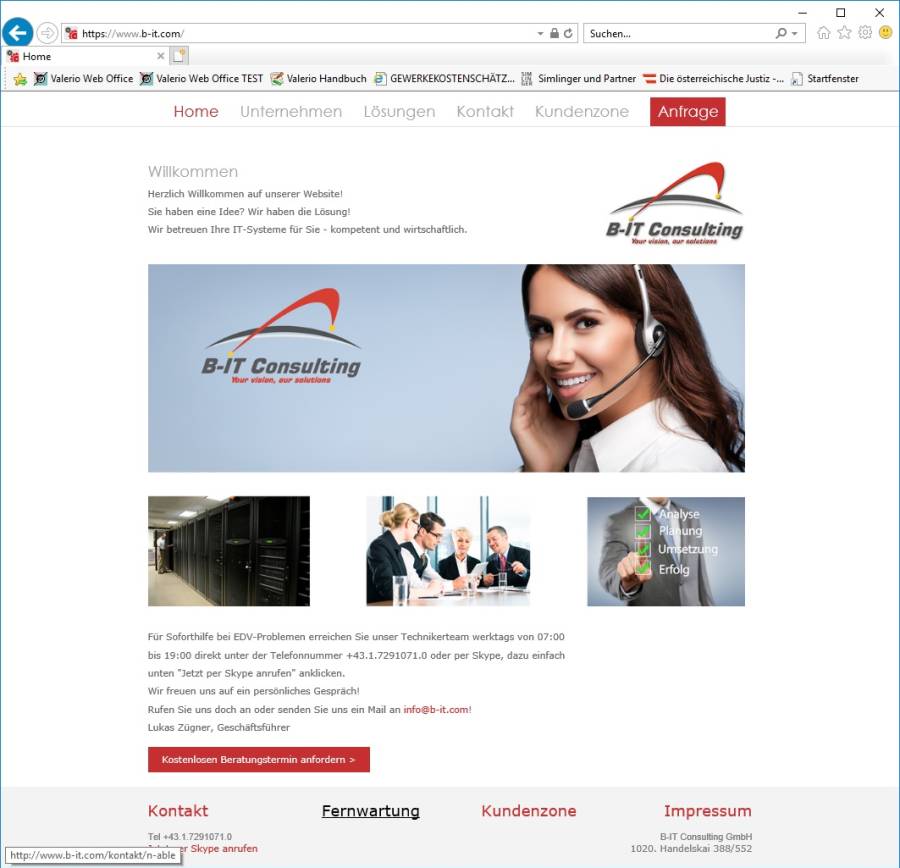This screenshot has width=900, height=868.
Task: Expand the address bar dropdown arrow
Action: point(540,33)
